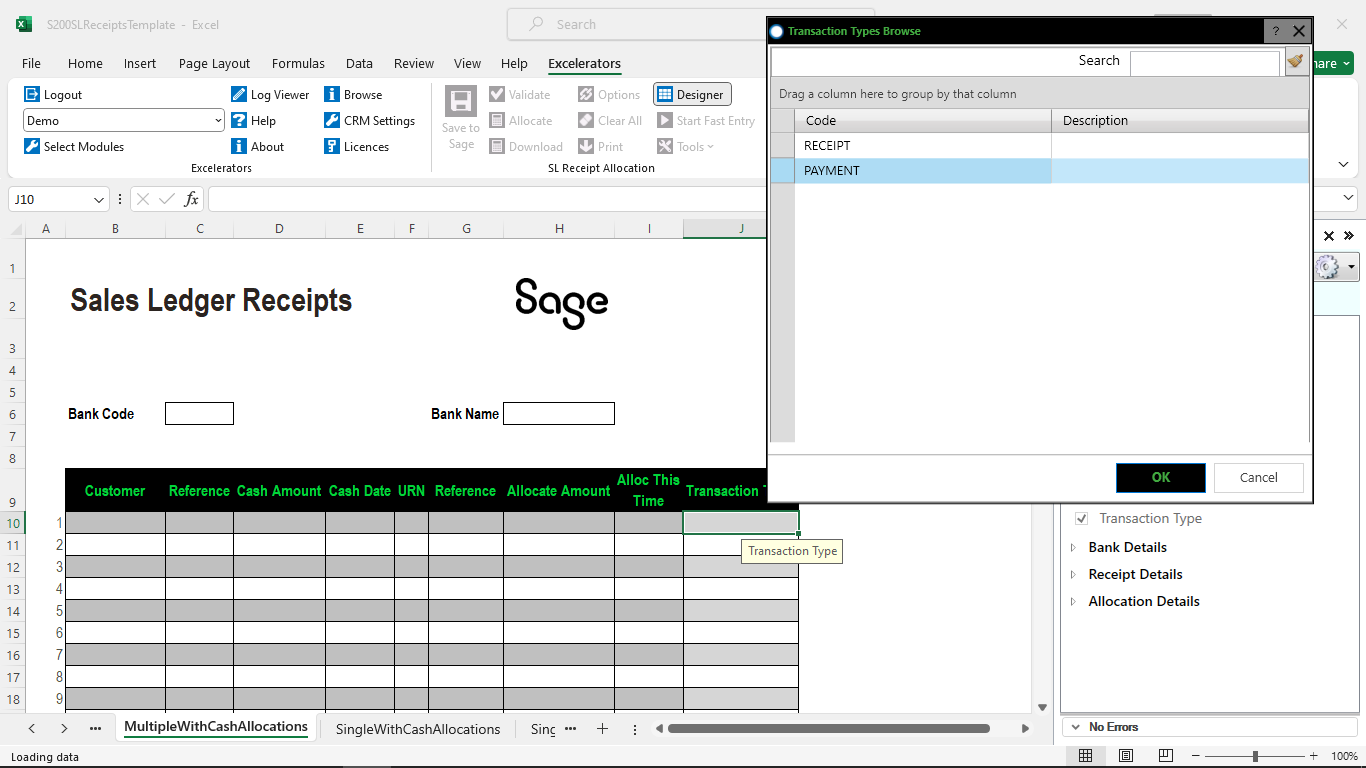Click the Search field in browse dialog
Image resolution: width=1366 pixels, height=768 pixels.
tap(1205, 62)
